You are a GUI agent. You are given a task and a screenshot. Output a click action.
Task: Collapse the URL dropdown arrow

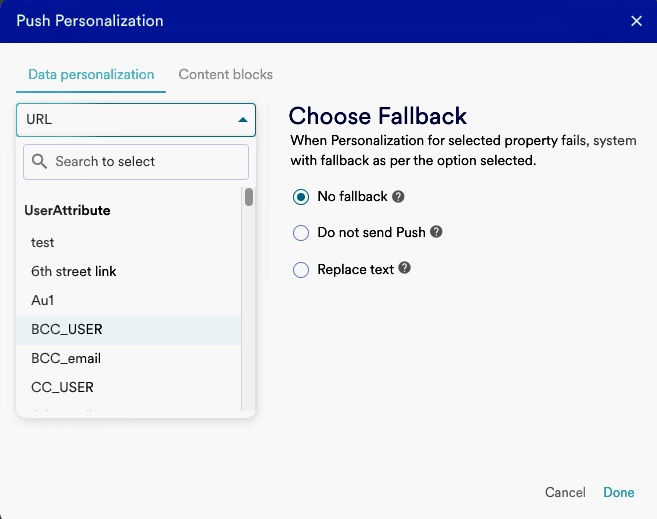[242, 120]
